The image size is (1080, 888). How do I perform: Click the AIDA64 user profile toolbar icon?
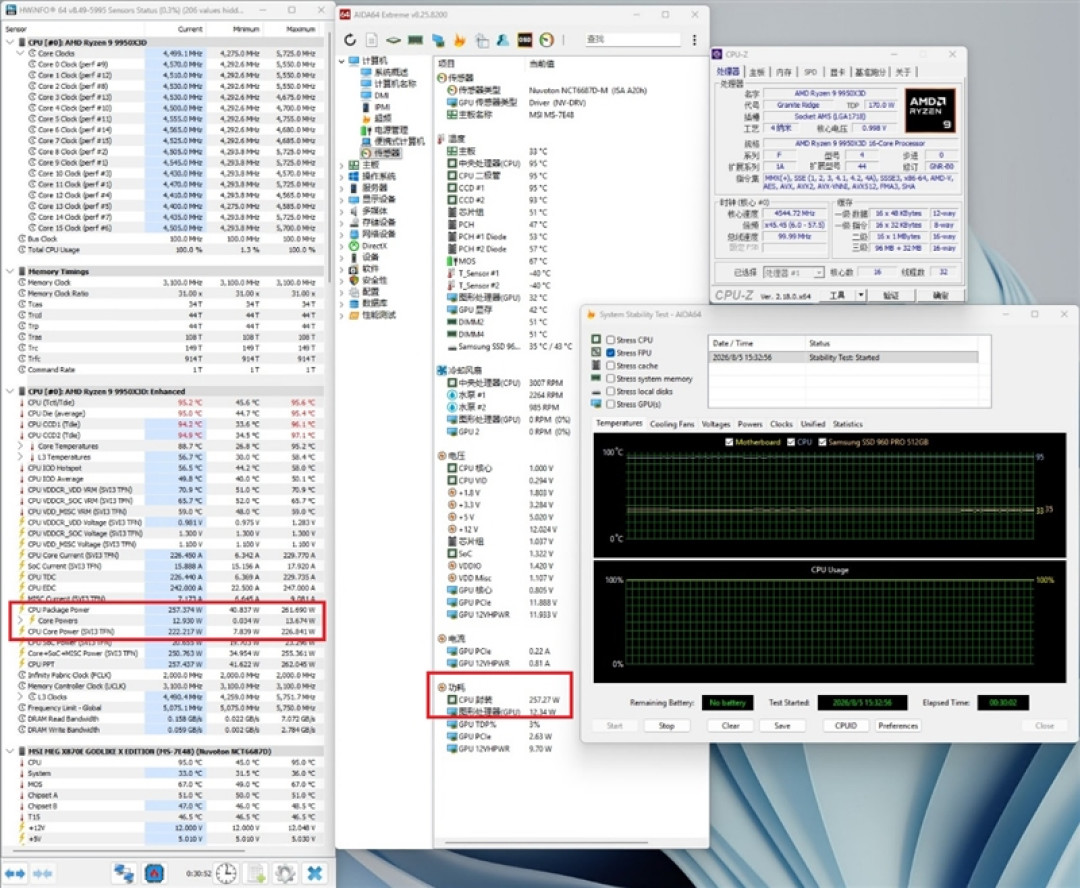503,40
